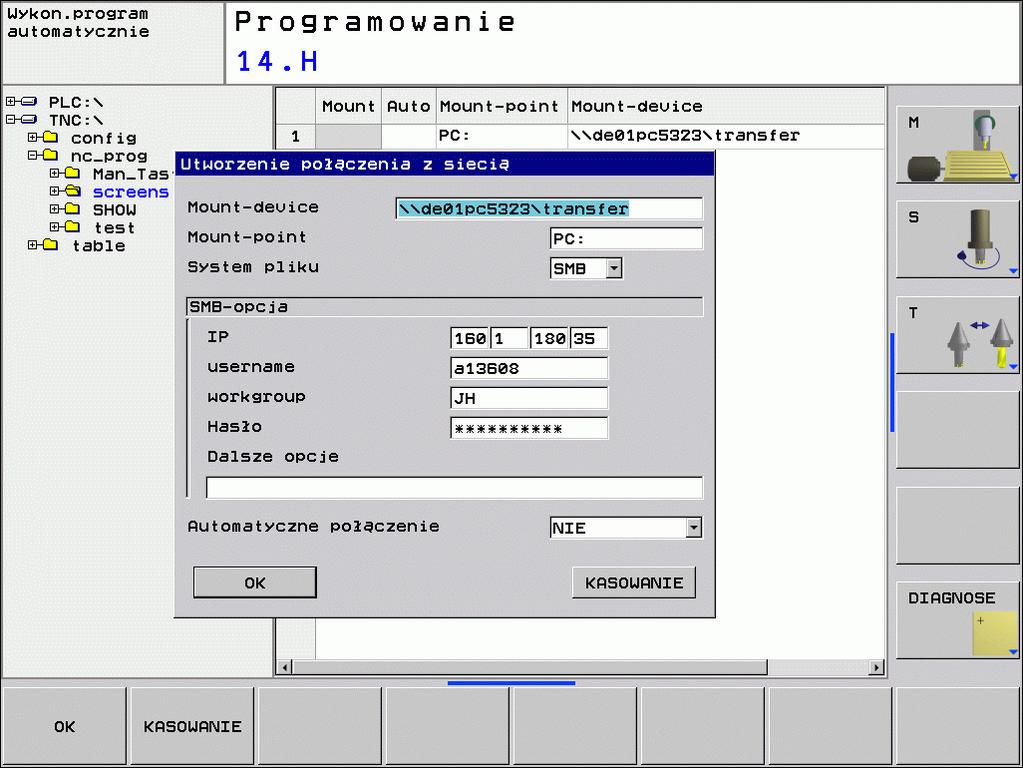Click the KASOWANIE button in the dialog
Image resolution: width=1023 pixels, height=768 pixels.
click(634, 583)
